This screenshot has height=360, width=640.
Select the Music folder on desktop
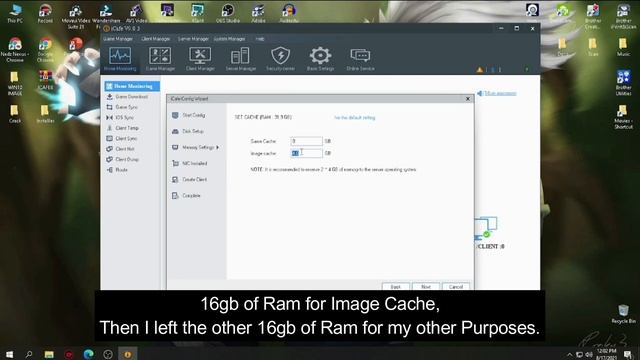(x=623, y=47)
